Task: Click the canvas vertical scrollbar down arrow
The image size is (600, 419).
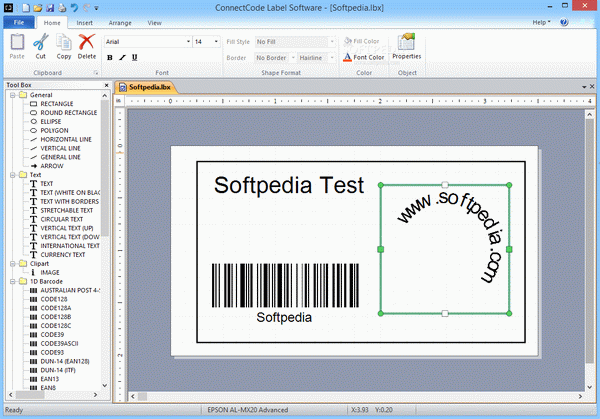Action: point(590,386)
